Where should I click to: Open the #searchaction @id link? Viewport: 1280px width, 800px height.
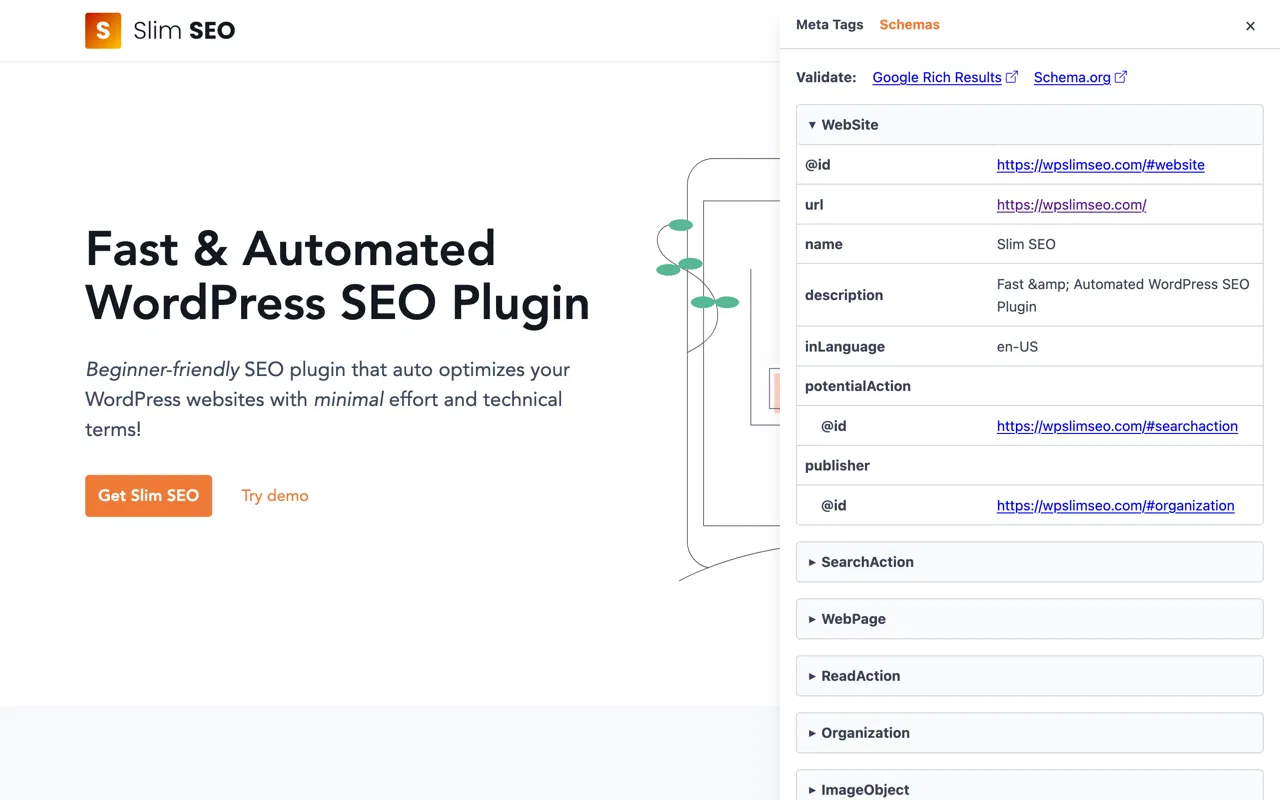pos(1117,426)
